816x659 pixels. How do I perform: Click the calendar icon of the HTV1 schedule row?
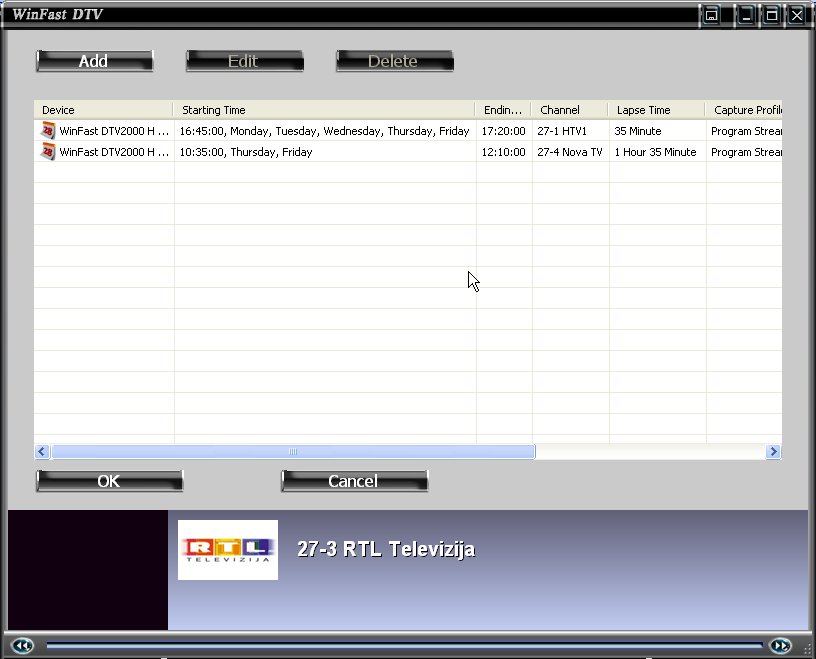point(48,131)
